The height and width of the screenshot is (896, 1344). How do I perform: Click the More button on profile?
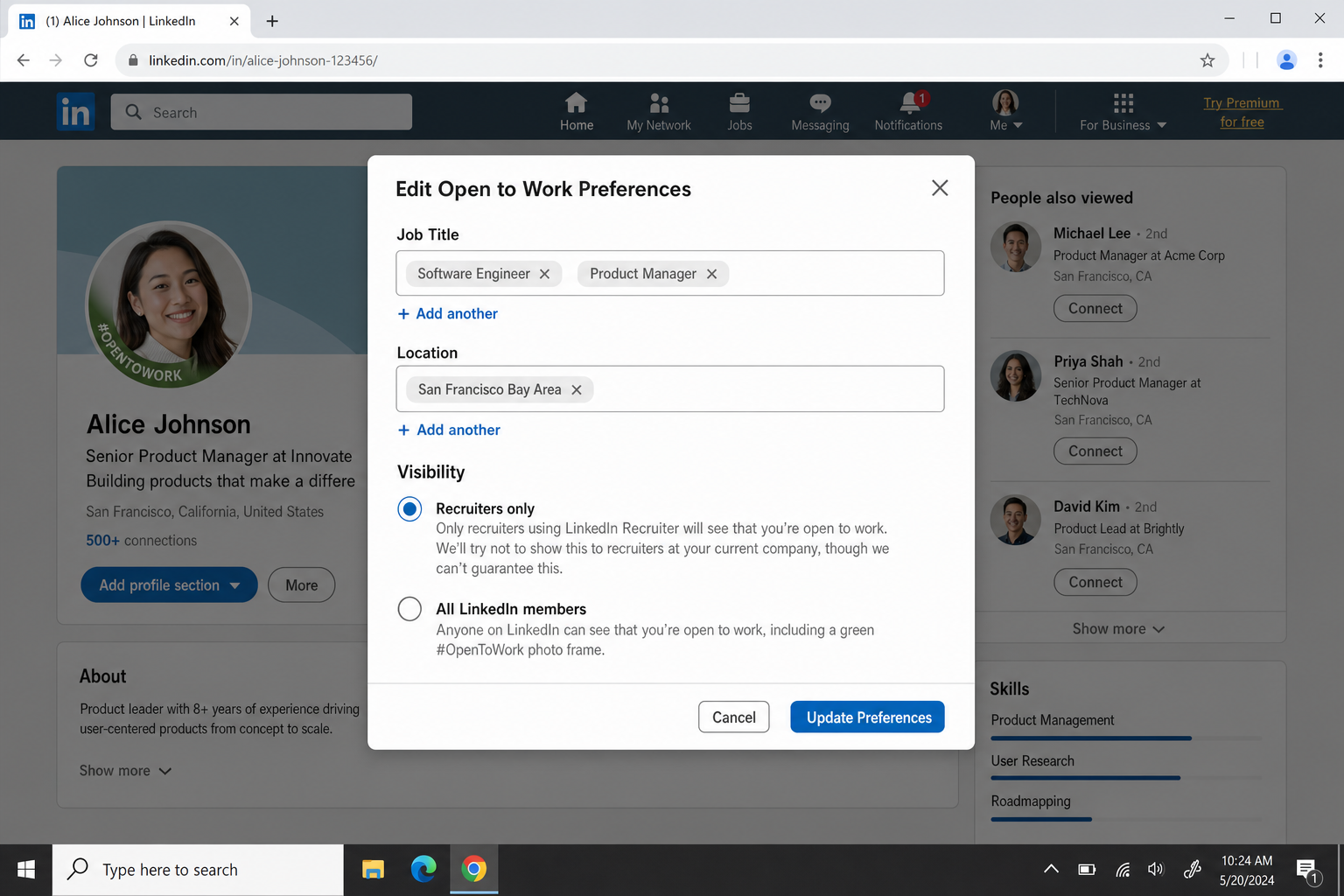(x=301, y=585)
